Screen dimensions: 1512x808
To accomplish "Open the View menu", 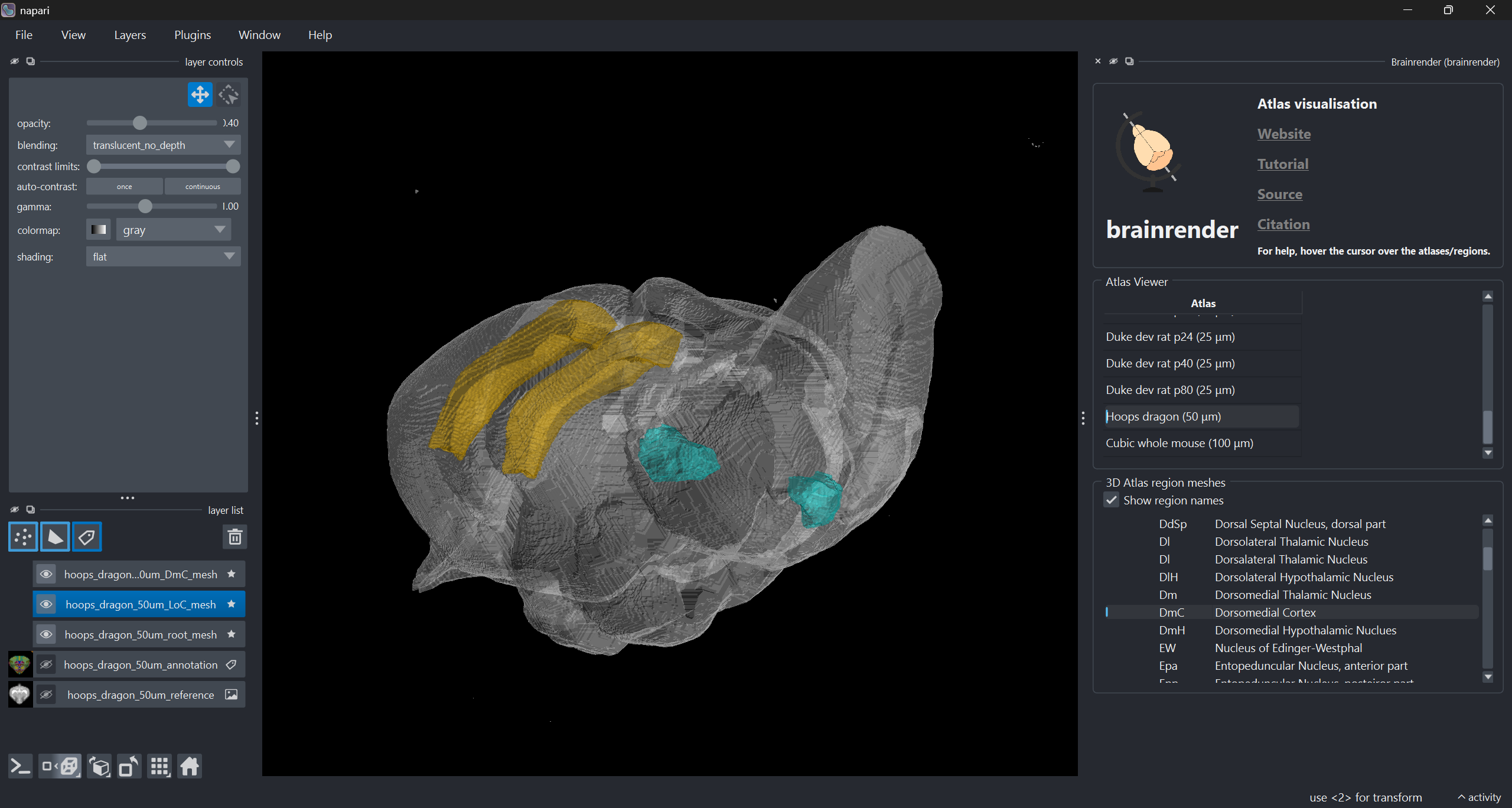I will 73,35.
